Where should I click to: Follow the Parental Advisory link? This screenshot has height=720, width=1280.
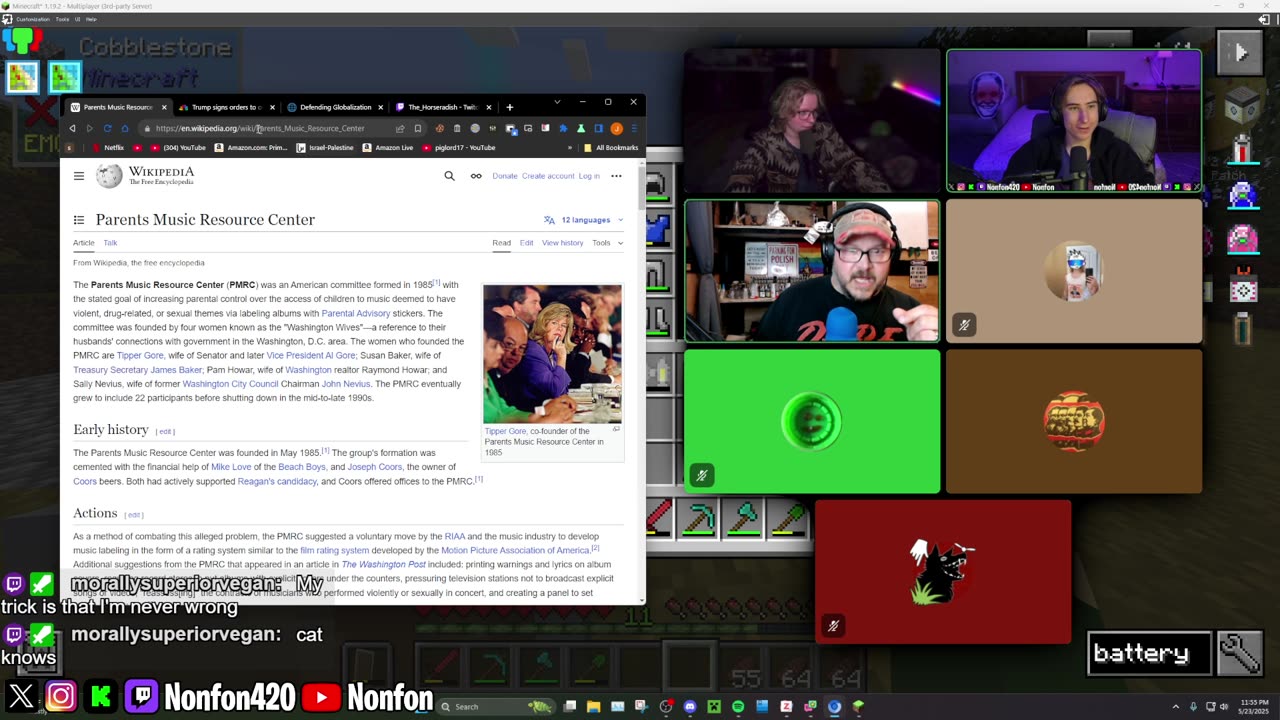pyautogui.click(x=356, y=313)
